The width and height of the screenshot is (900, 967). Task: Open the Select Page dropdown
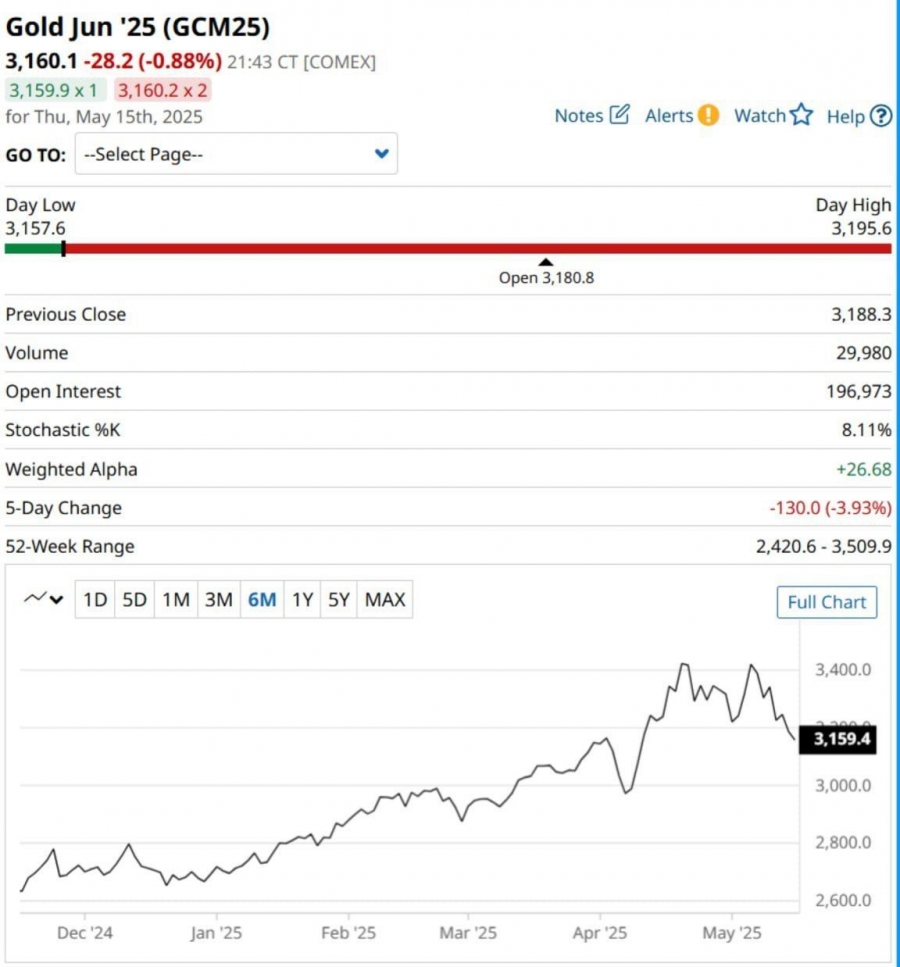(x=236, y=154)
